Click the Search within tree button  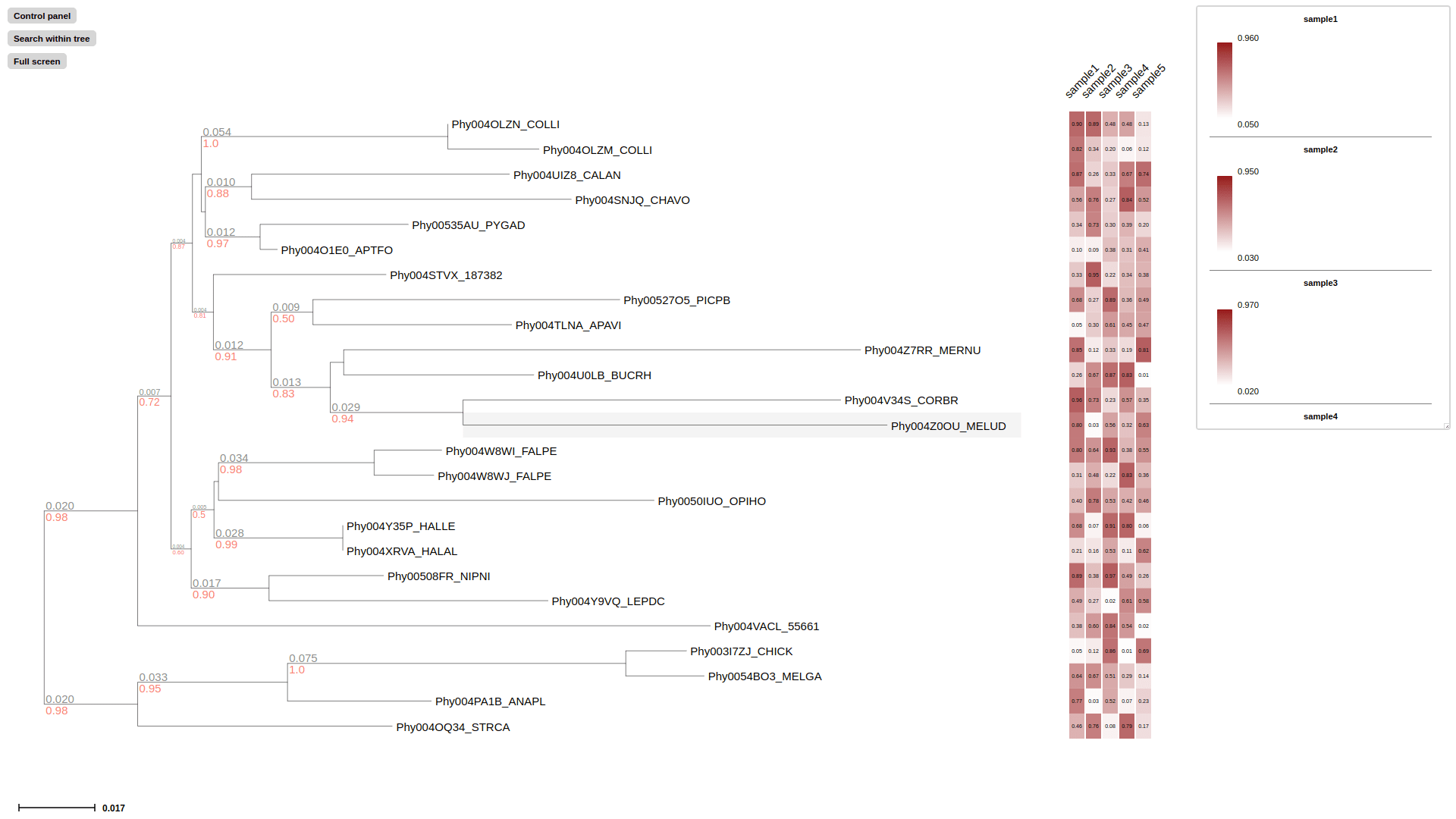pyautogui.click(x=53, y=38)
